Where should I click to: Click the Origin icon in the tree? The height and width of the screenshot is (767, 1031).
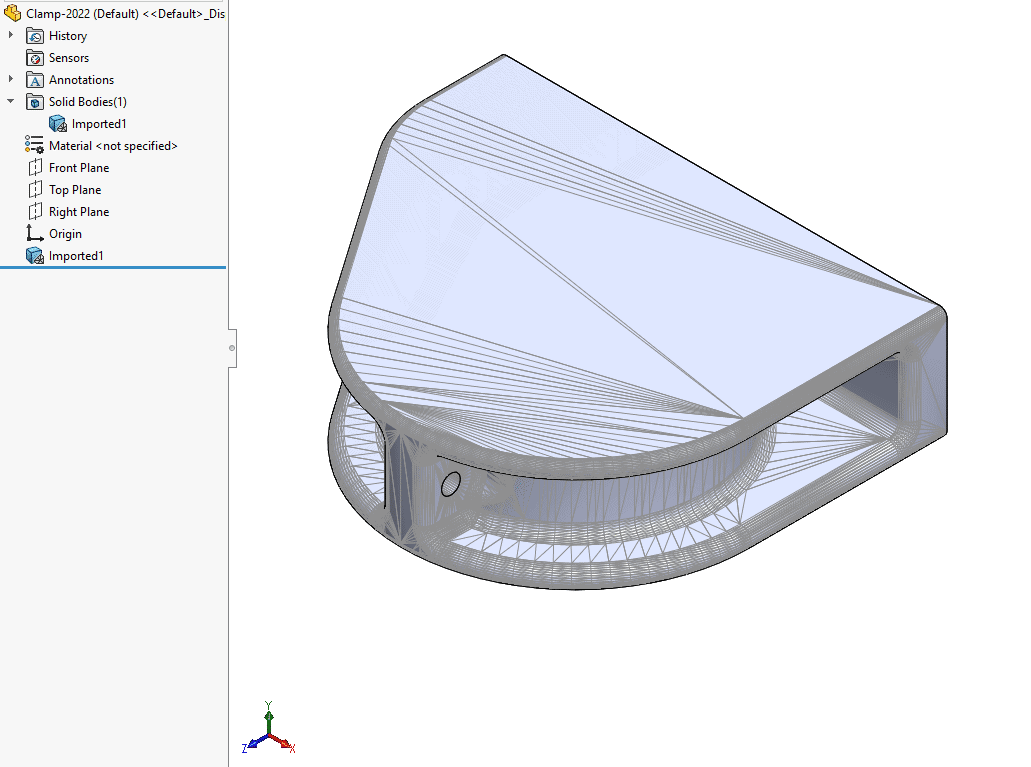(35, 233)
